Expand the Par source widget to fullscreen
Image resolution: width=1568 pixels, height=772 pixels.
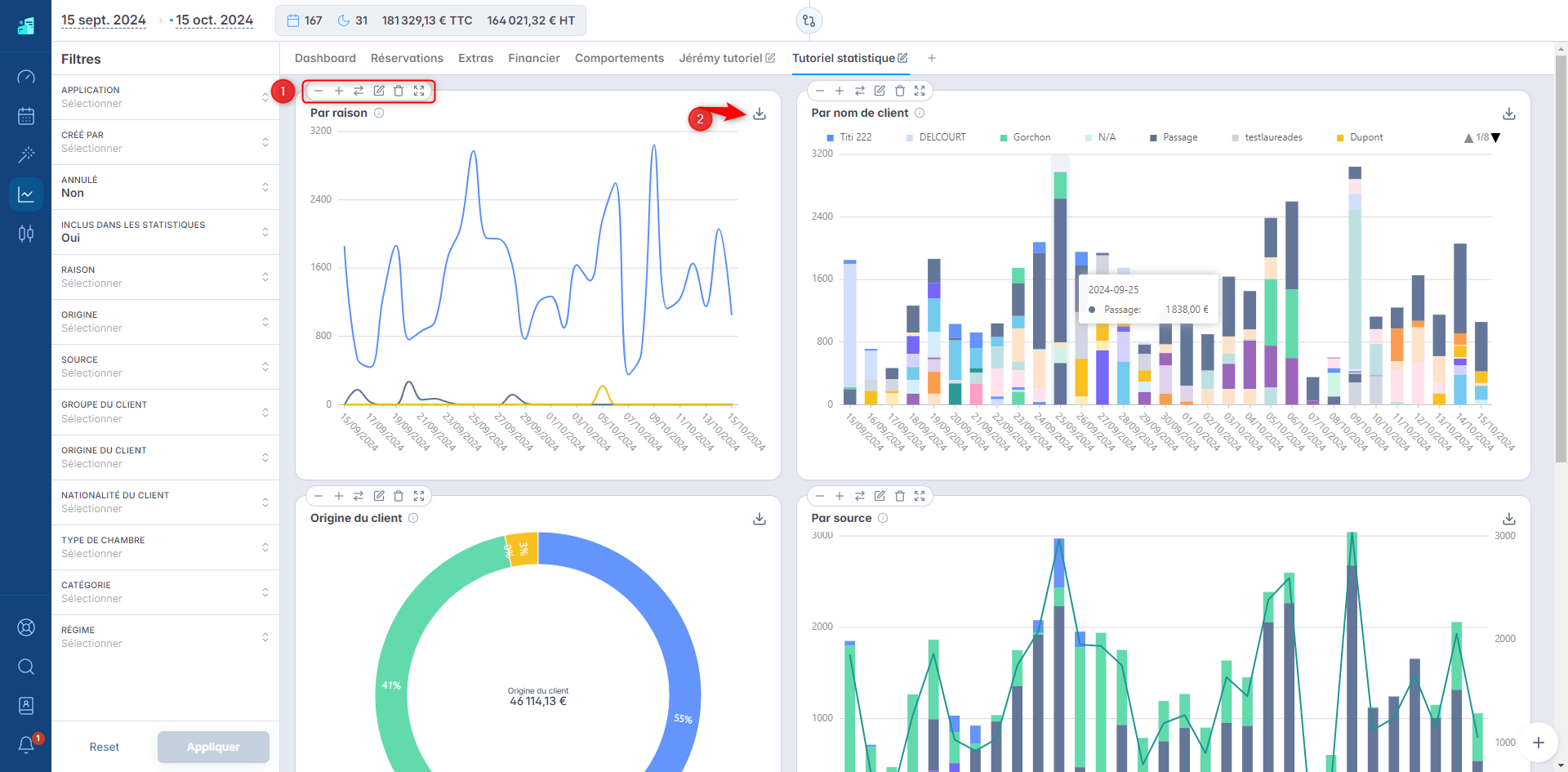click(920, 496)
